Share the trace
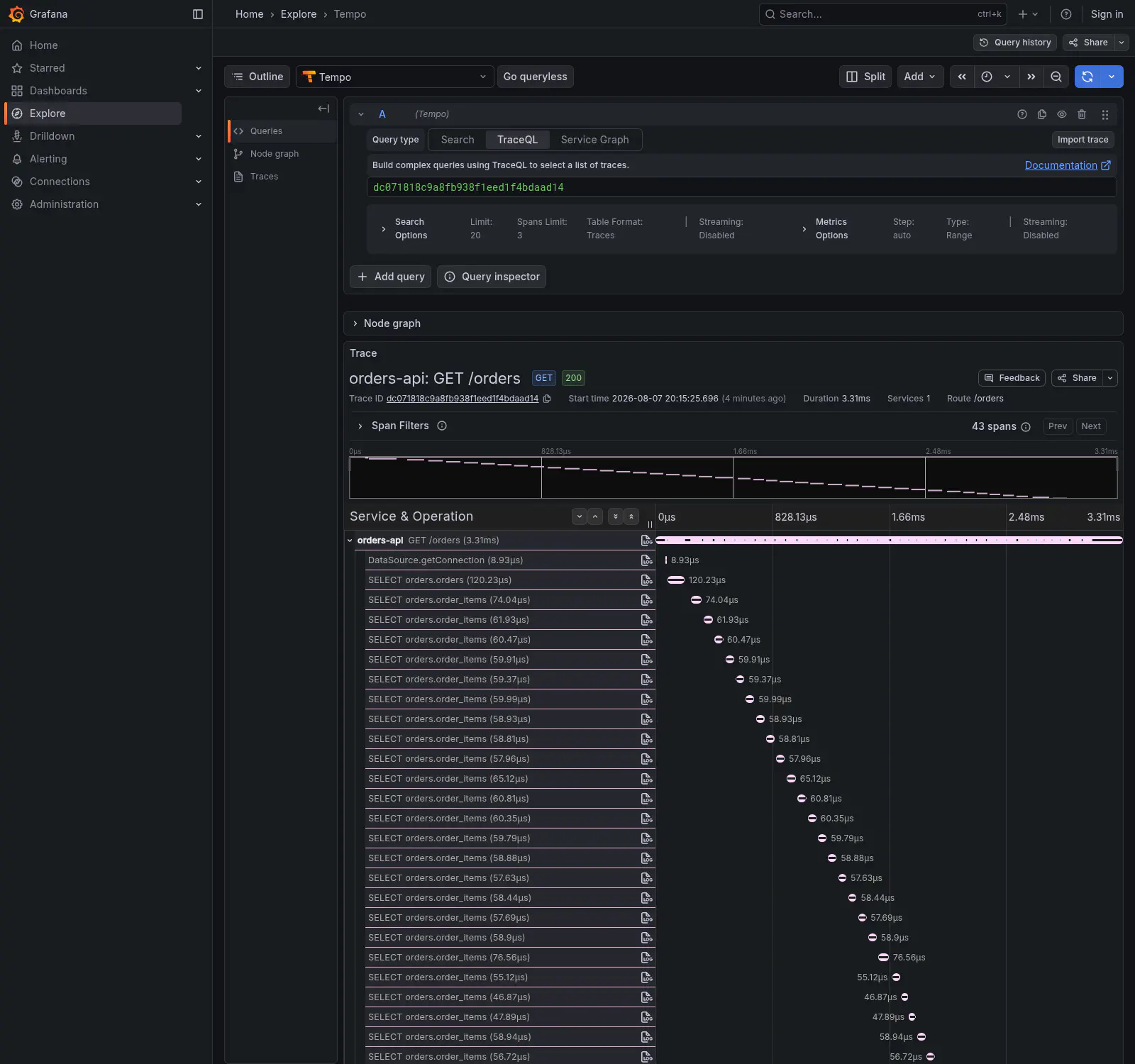 (x=1078, y=378)
